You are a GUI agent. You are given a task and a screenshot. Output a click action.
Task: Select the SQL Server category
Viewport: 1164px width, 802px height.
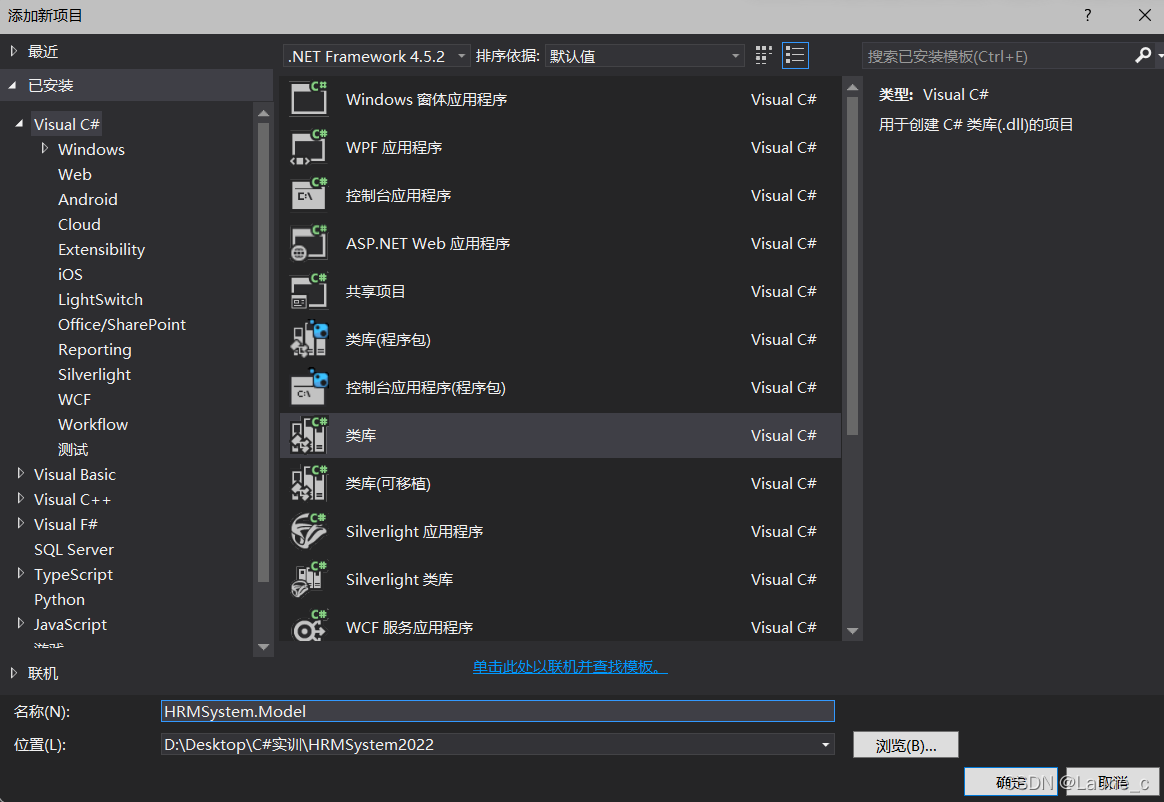pyautogui.click(x=73, y=550)
